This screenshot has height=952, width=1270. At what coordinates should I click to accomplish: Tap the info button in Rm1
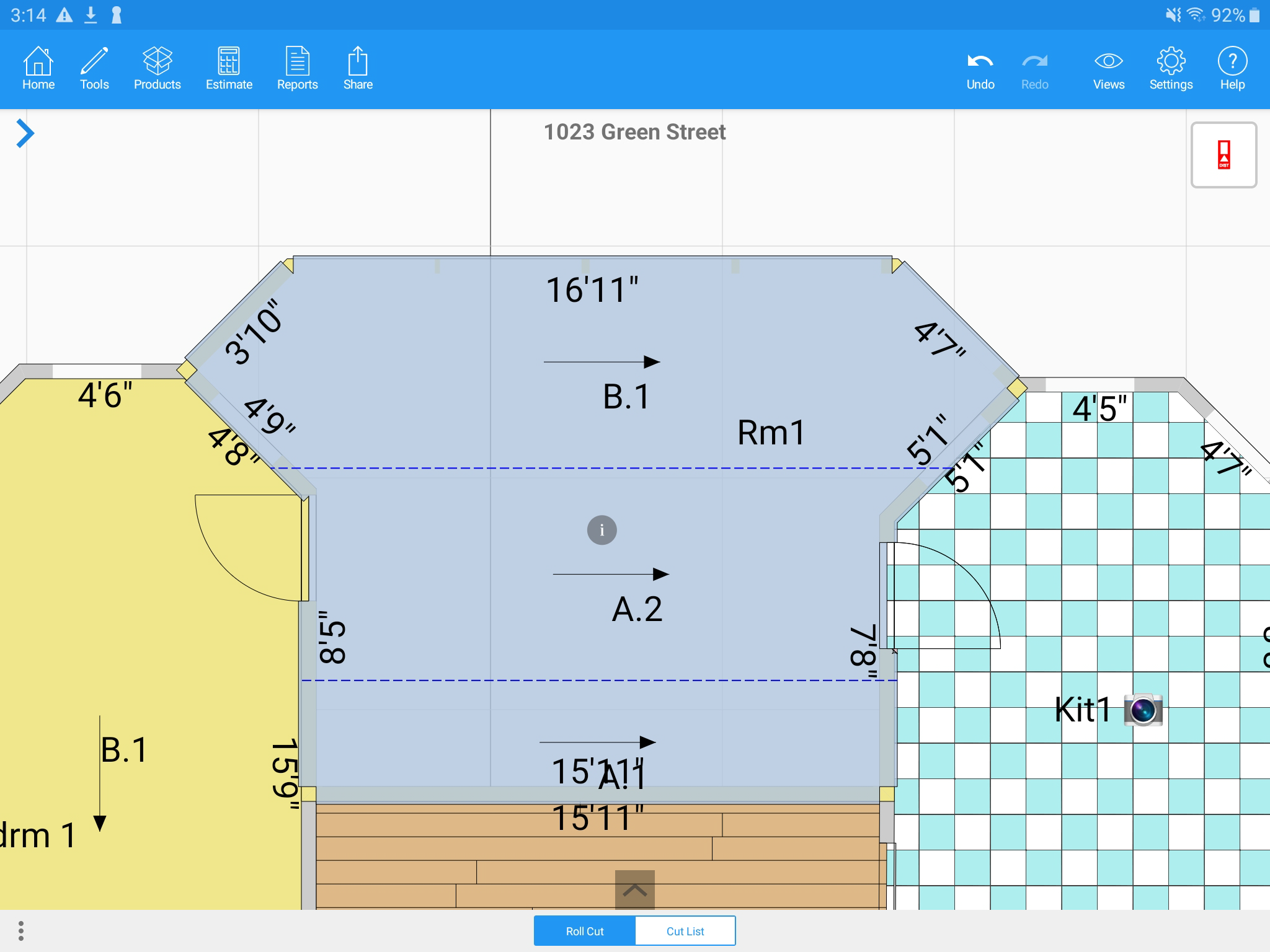pos(602,531)
